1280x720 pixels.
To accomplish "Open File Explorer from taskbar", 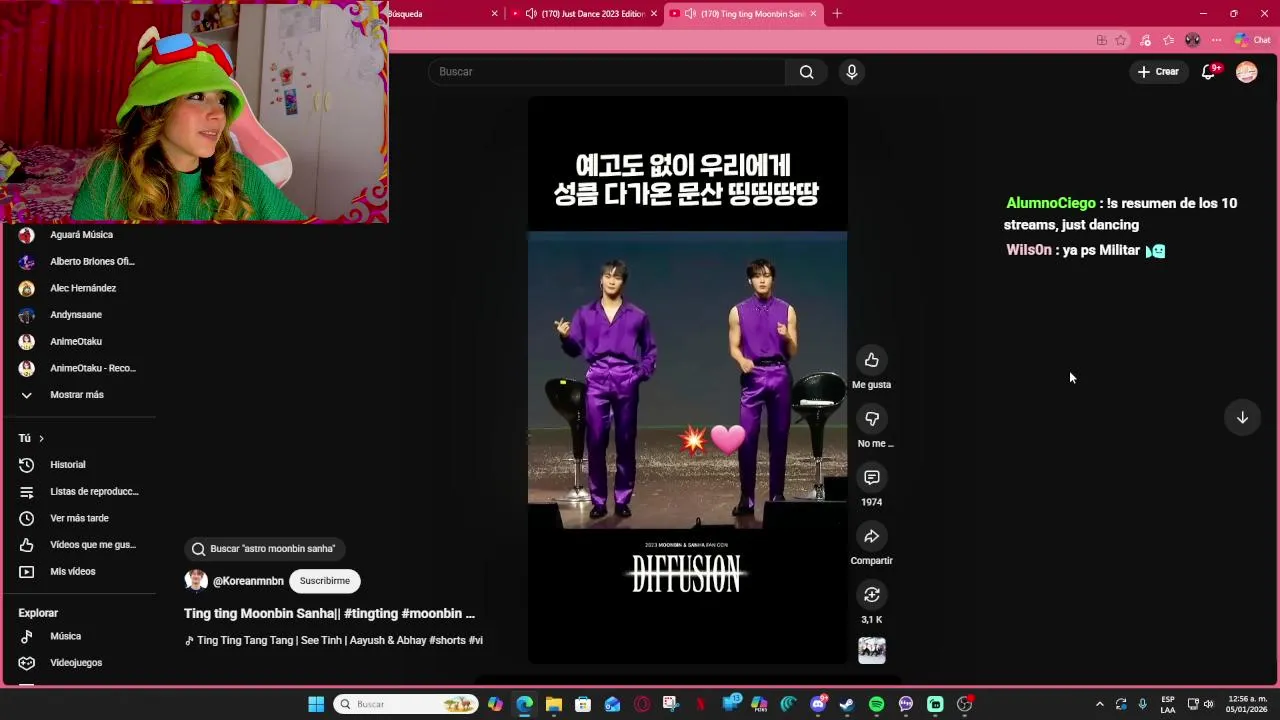I will [x=554, y=704].
